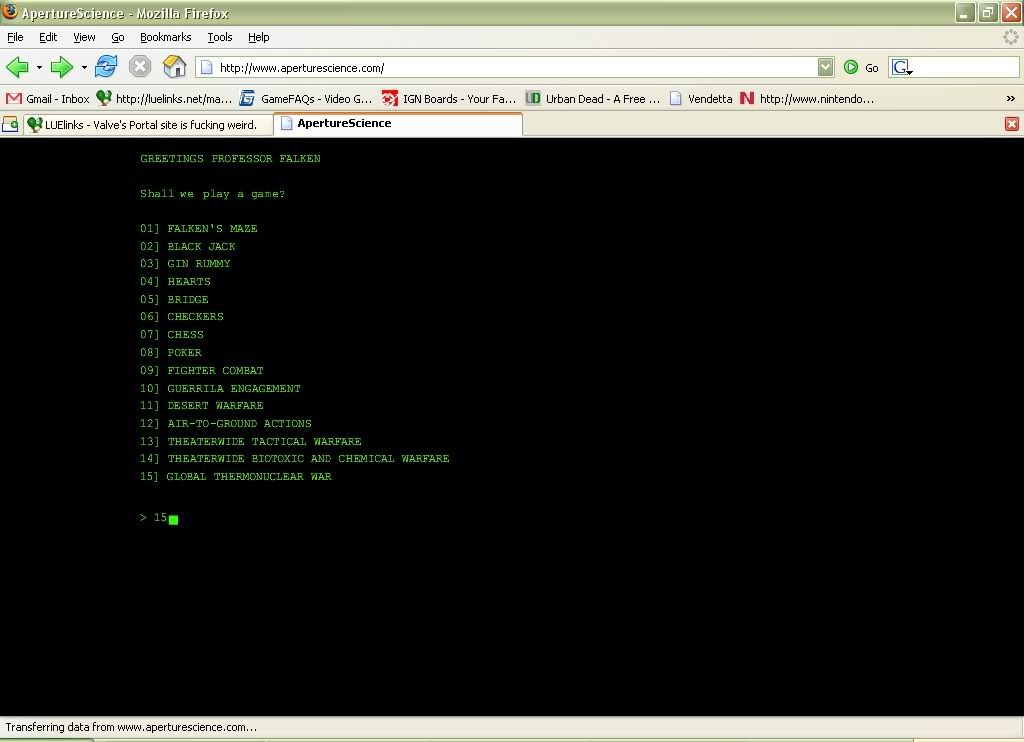Click the '13] THEATERWIDE TACTICAL WARFARE' entry
This screenshot has height=742, width=1024.
pos(251,442)
